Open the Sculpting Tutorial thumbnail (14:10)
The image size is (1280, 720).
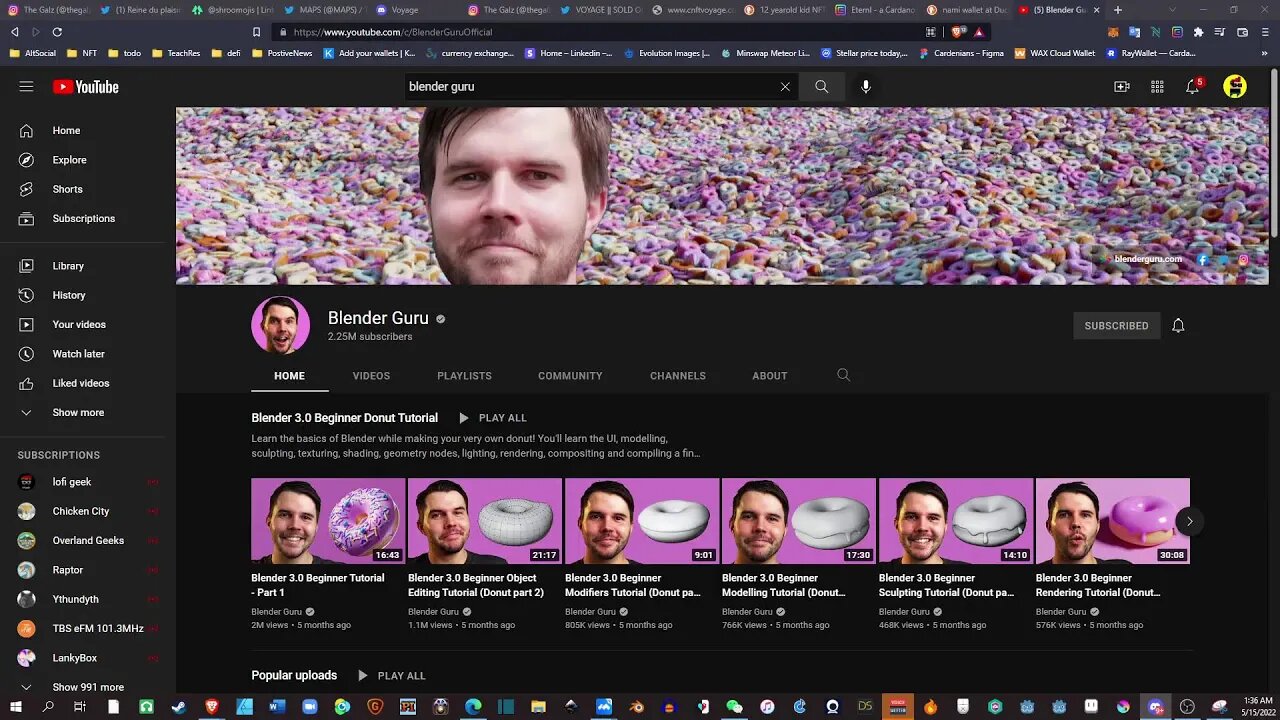[x=956, y=521]
